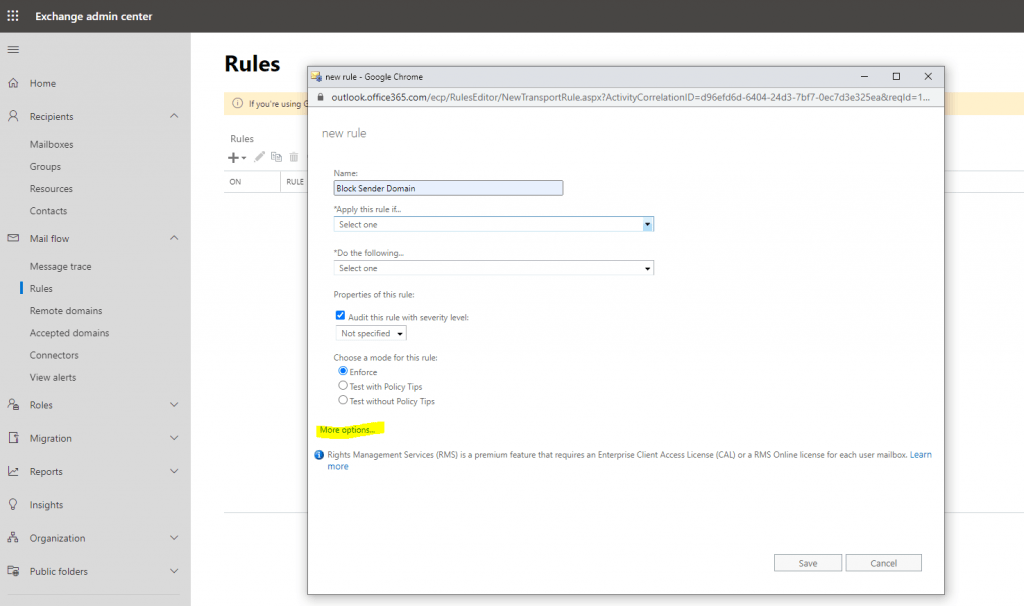1024x606 pixels.
Task: Click the copy rule icon
Action: click(276, 157)
